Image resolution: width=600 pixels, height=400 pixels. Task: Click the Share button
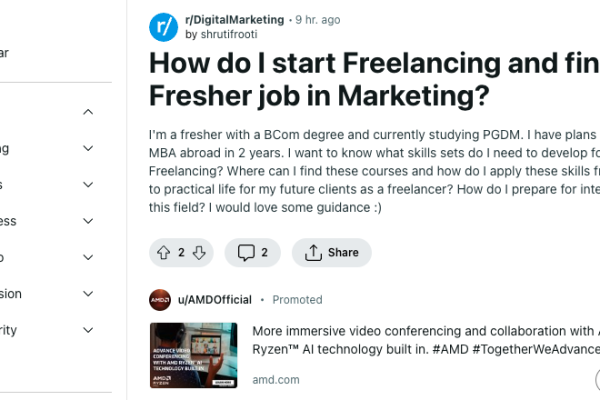pos(332,253)
